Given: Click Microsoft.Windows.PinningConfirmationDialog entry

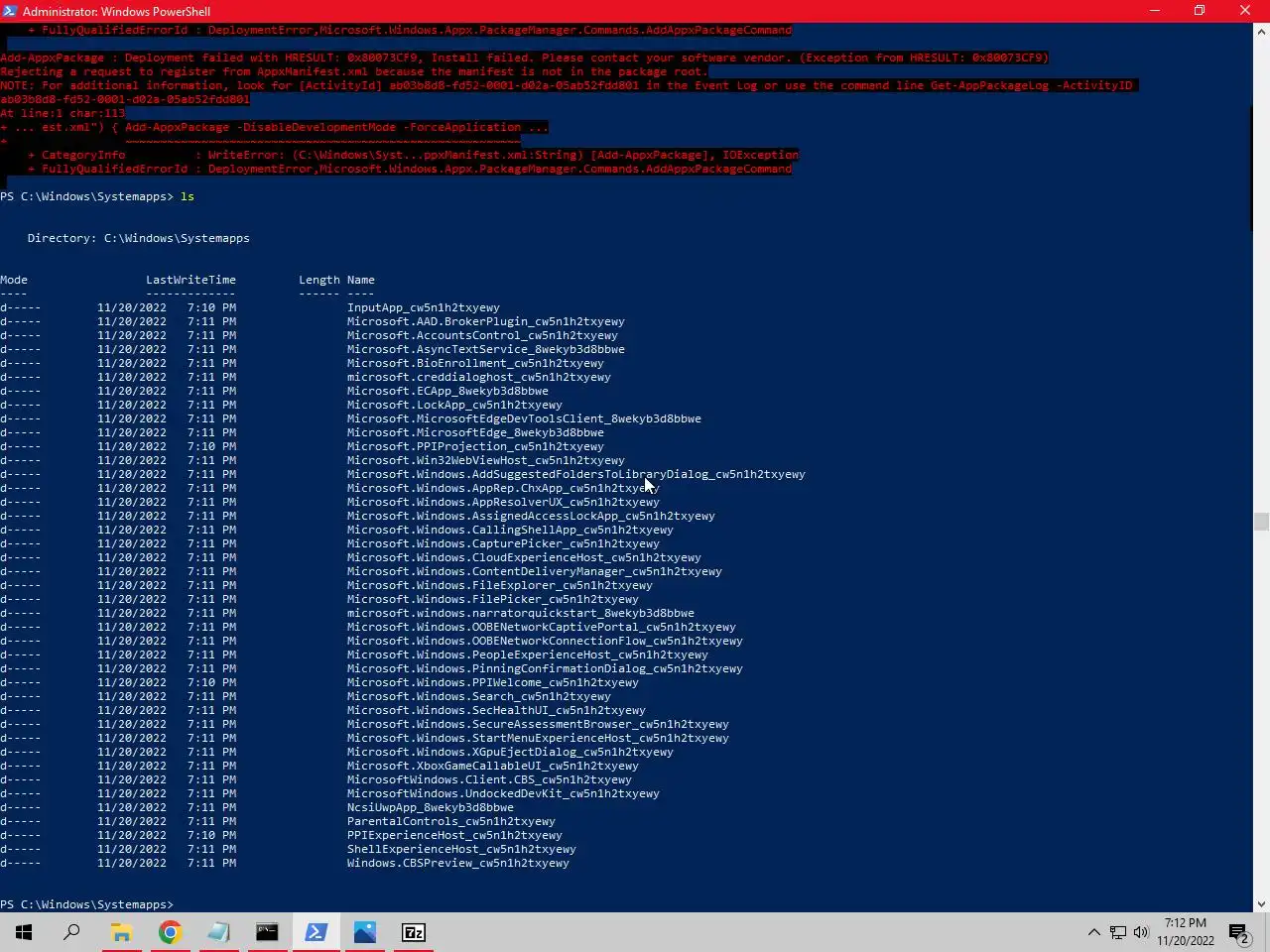Looking at the screenshot, I should [x=545, y=668].
